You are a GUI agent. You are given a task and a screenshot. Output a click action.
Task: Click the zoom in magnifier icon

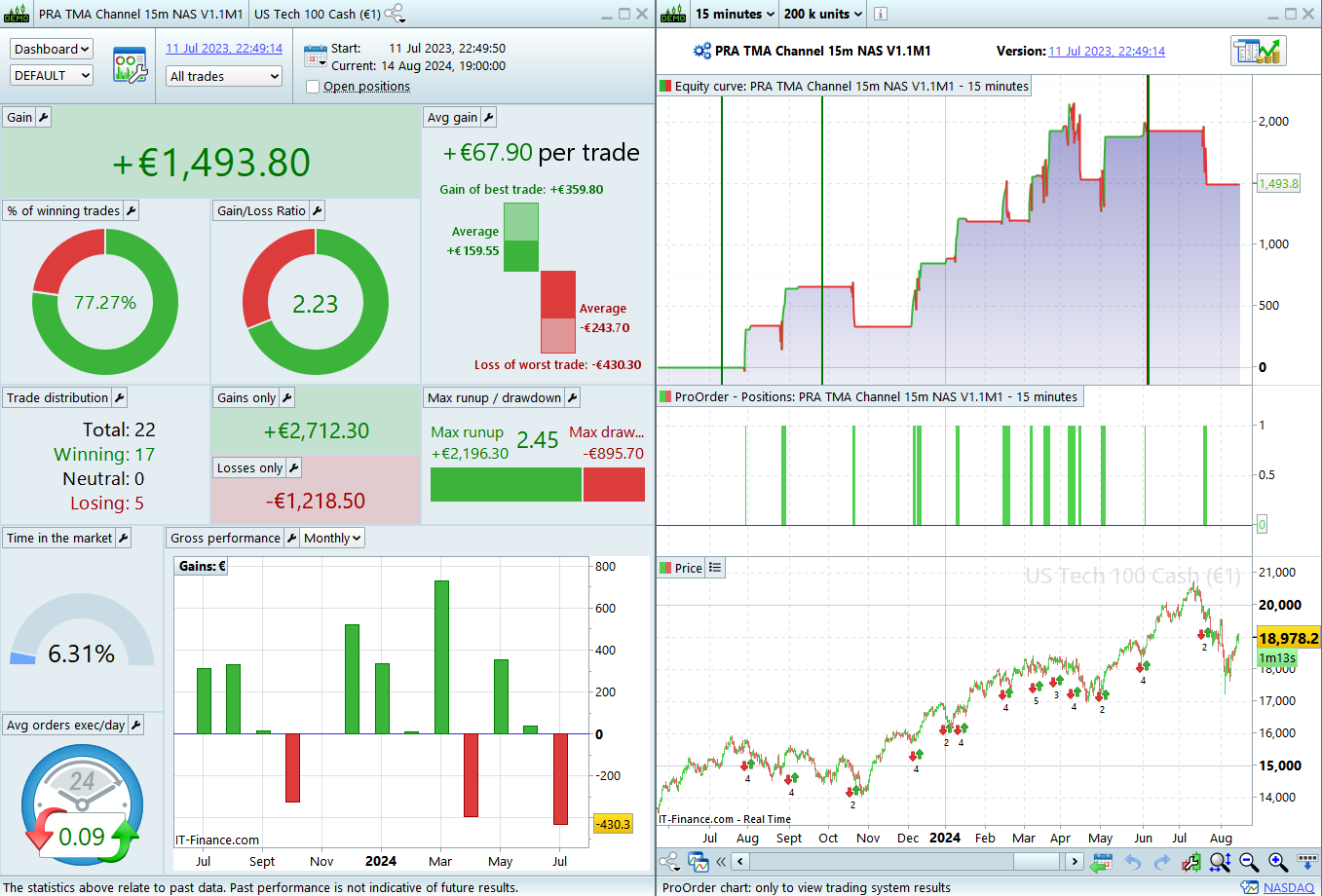coord(1278,861)
